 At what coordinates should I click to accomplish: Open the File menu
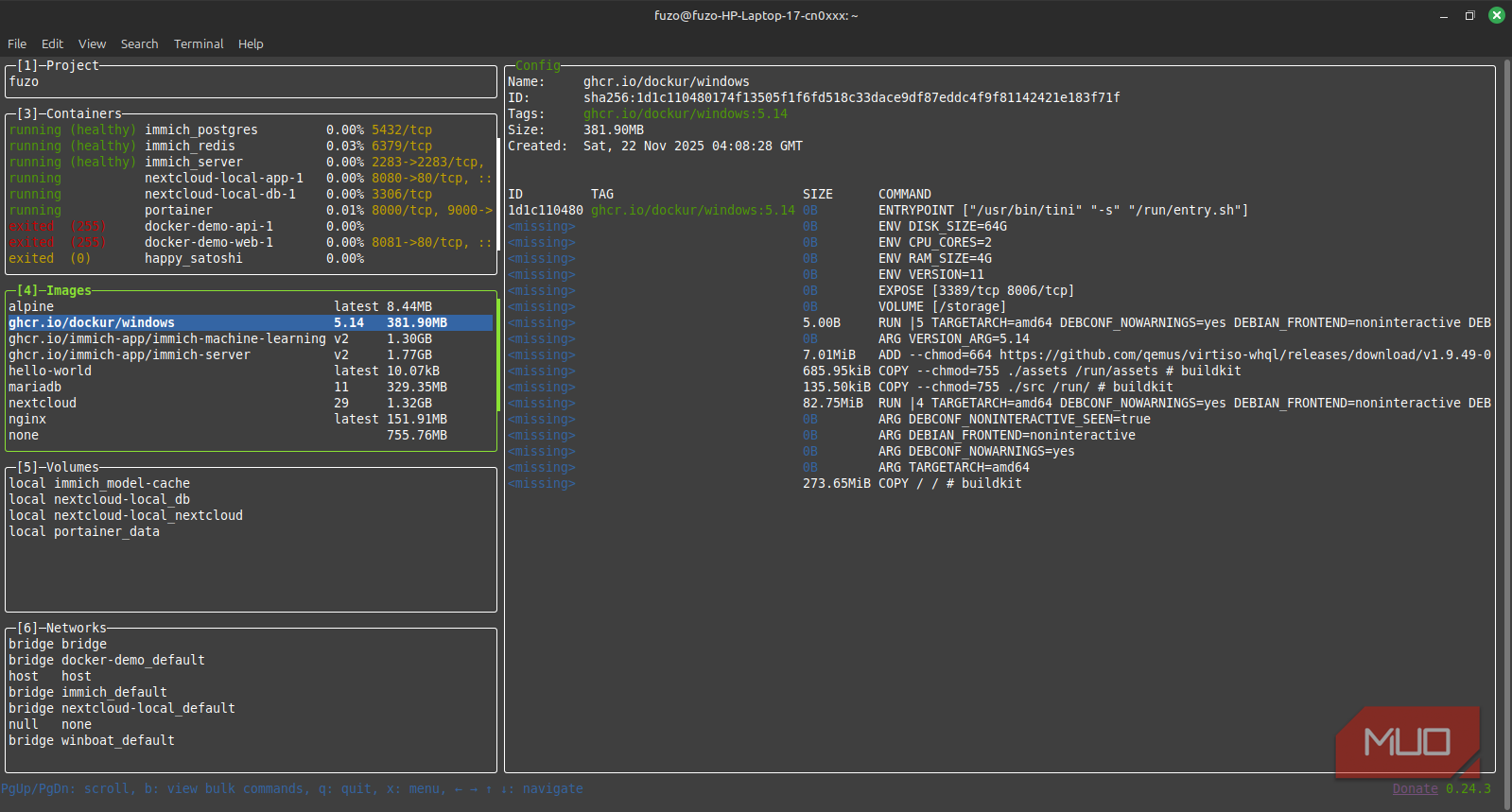[17, 43]
